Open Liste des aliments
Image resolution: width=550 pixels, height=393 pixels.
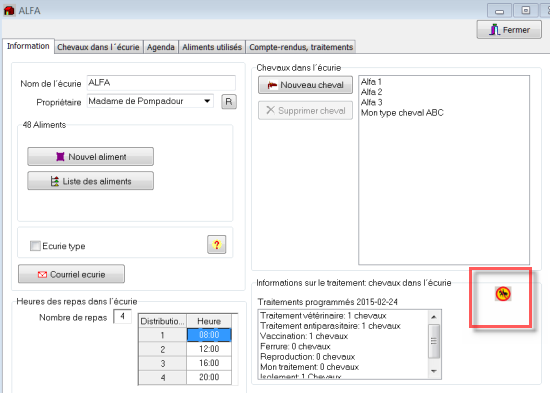[90, 181]
